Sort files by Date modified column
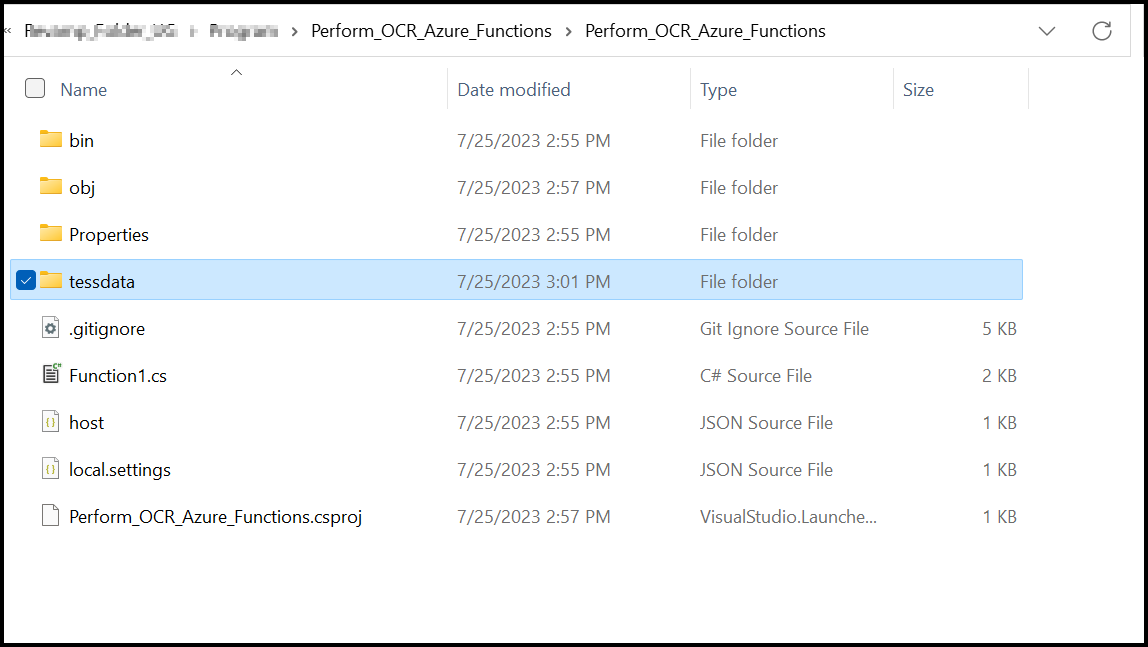 [513, 89]
